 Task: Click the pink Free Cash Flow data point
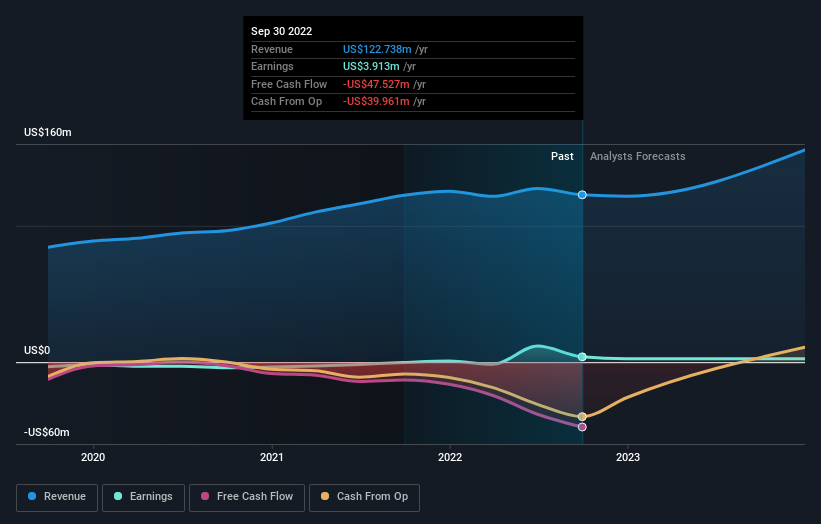click(x=582, y=427)
